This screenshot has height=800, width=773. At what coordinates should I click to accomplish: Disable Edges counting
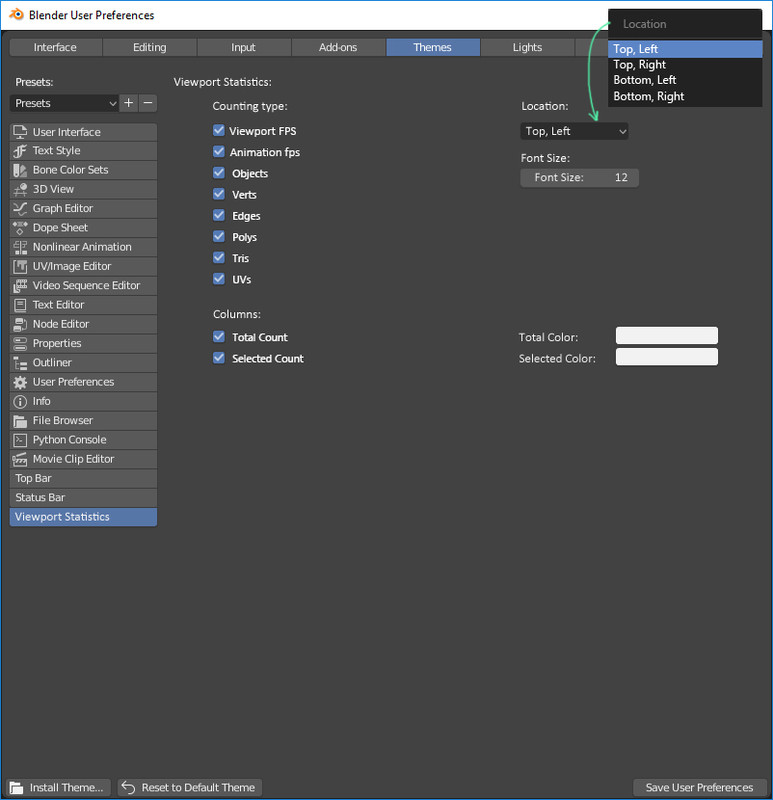click(219, 215)
